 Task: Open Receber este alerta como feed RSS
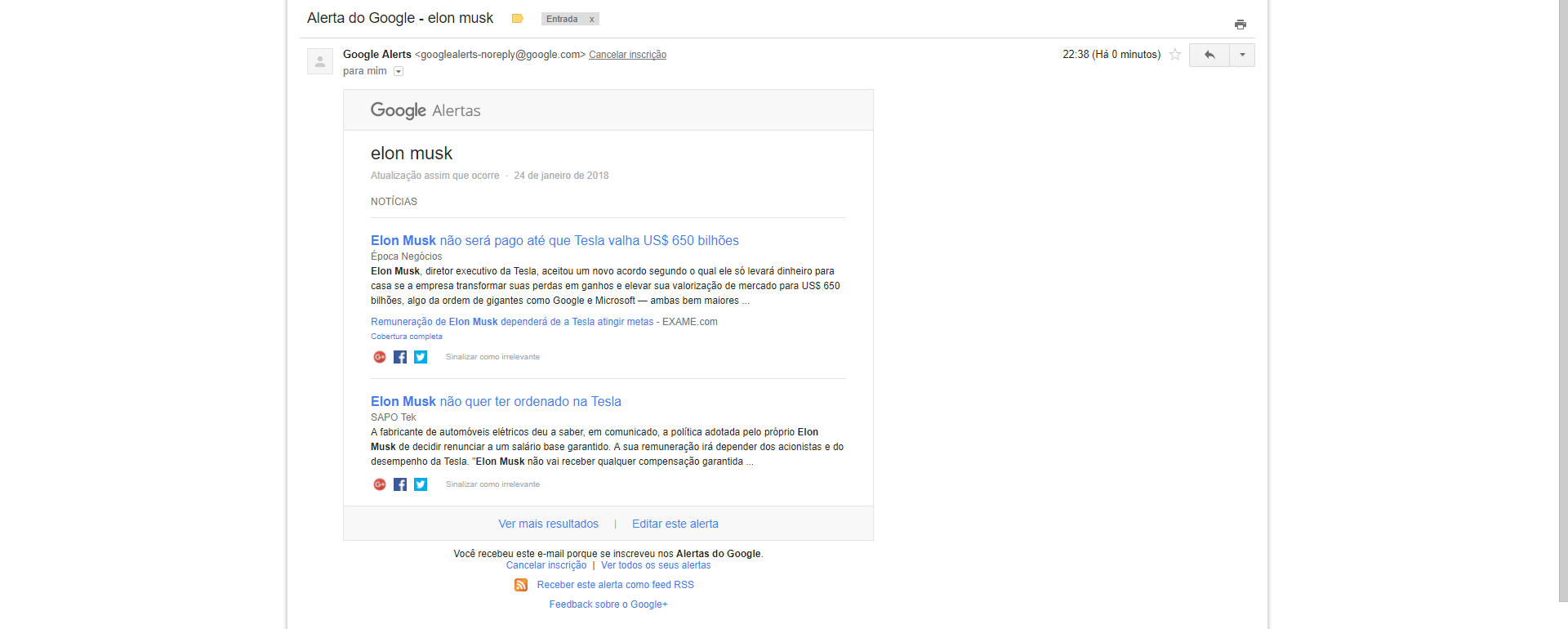click(616, 585)
